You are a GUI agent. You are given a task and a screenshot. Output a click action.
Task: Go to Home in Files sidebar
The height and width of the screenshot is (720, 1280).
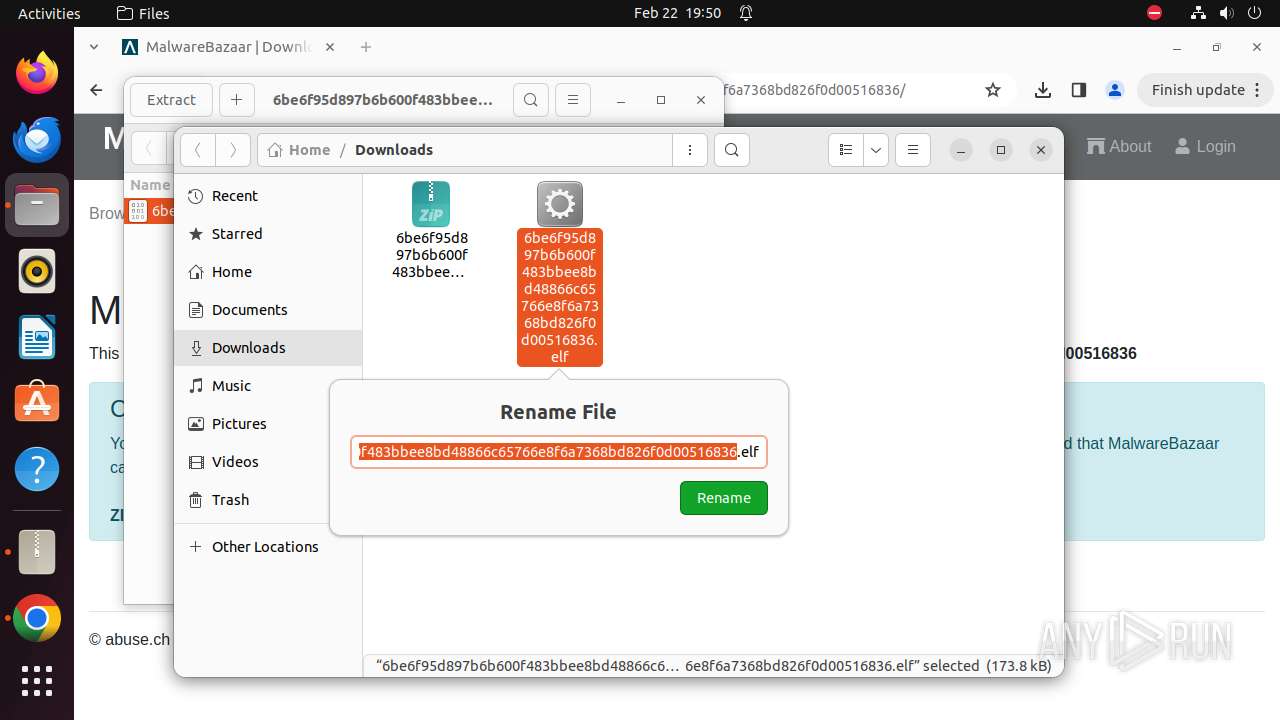(x=267, y=272)
